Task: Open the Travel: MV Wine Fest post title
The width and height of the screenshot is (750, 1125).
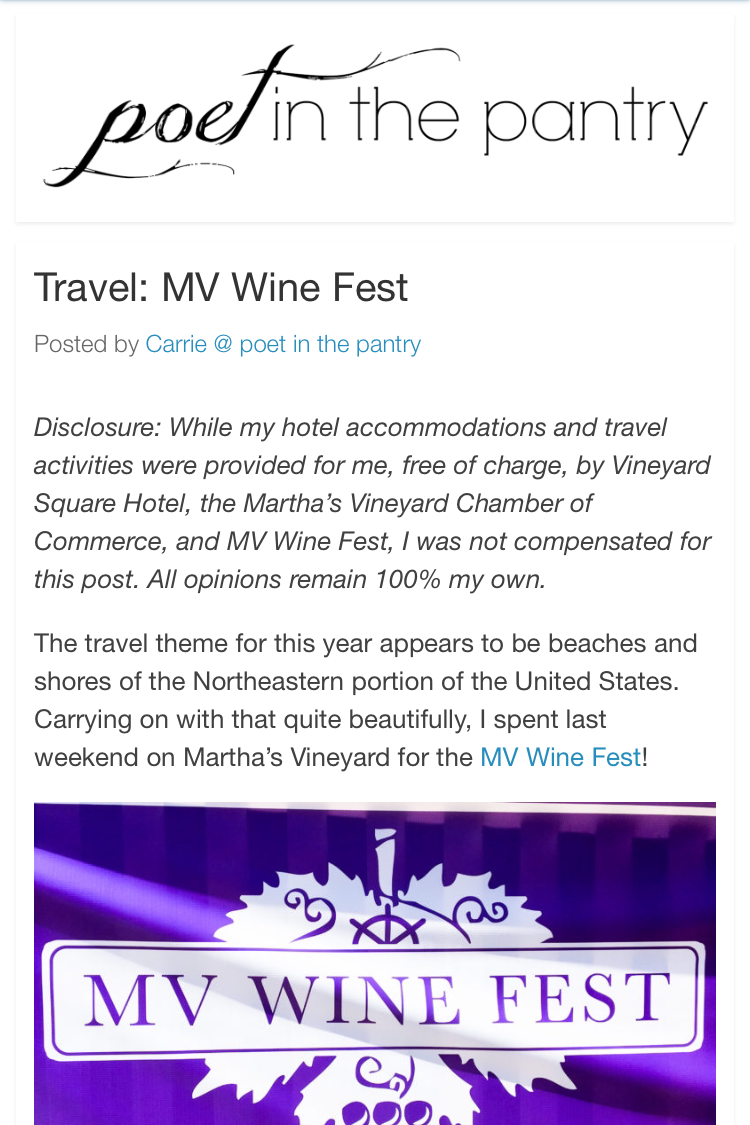Action: coord(220,288)
